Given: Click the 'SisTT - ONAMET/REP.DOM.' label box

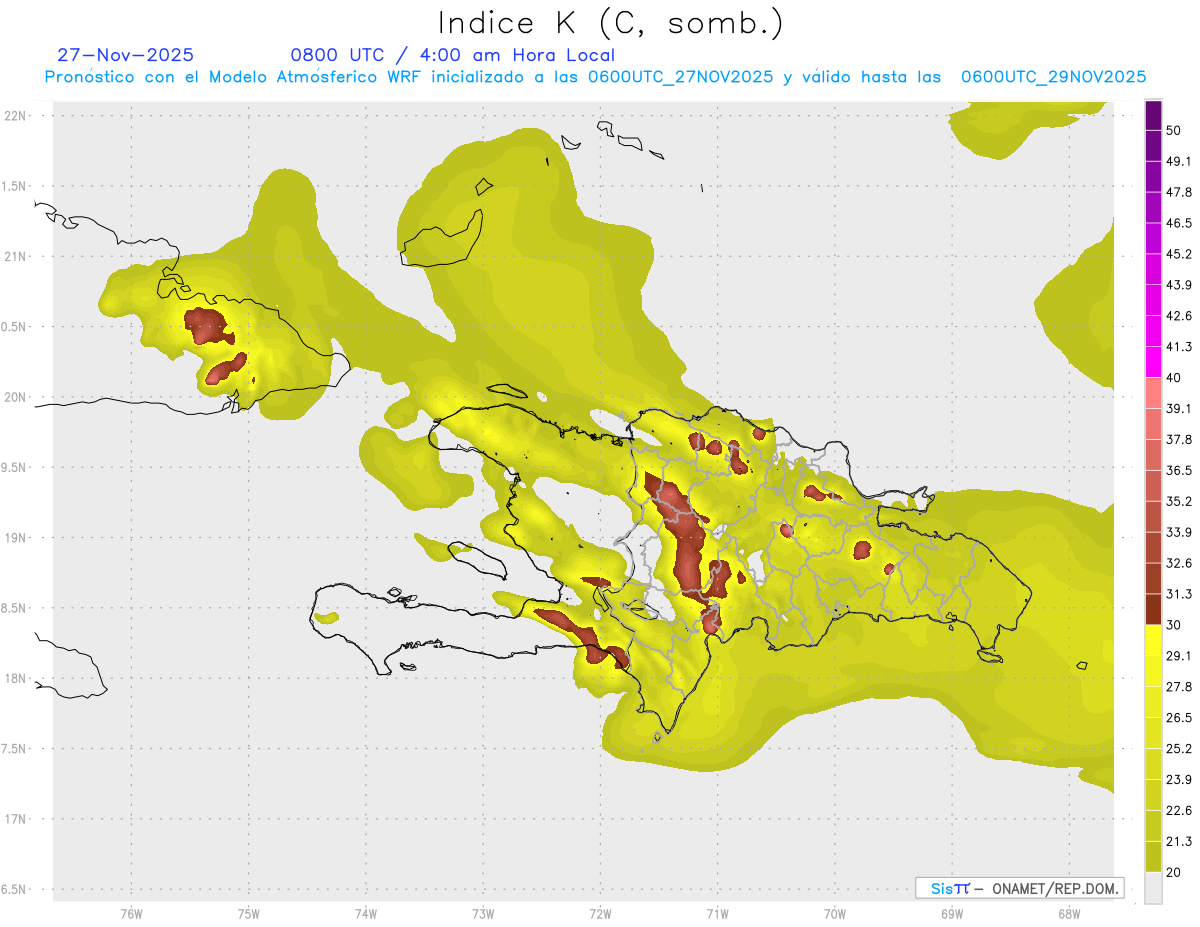Looking at the screenshot, I should pyautogui.click(x=1019, y=888).
